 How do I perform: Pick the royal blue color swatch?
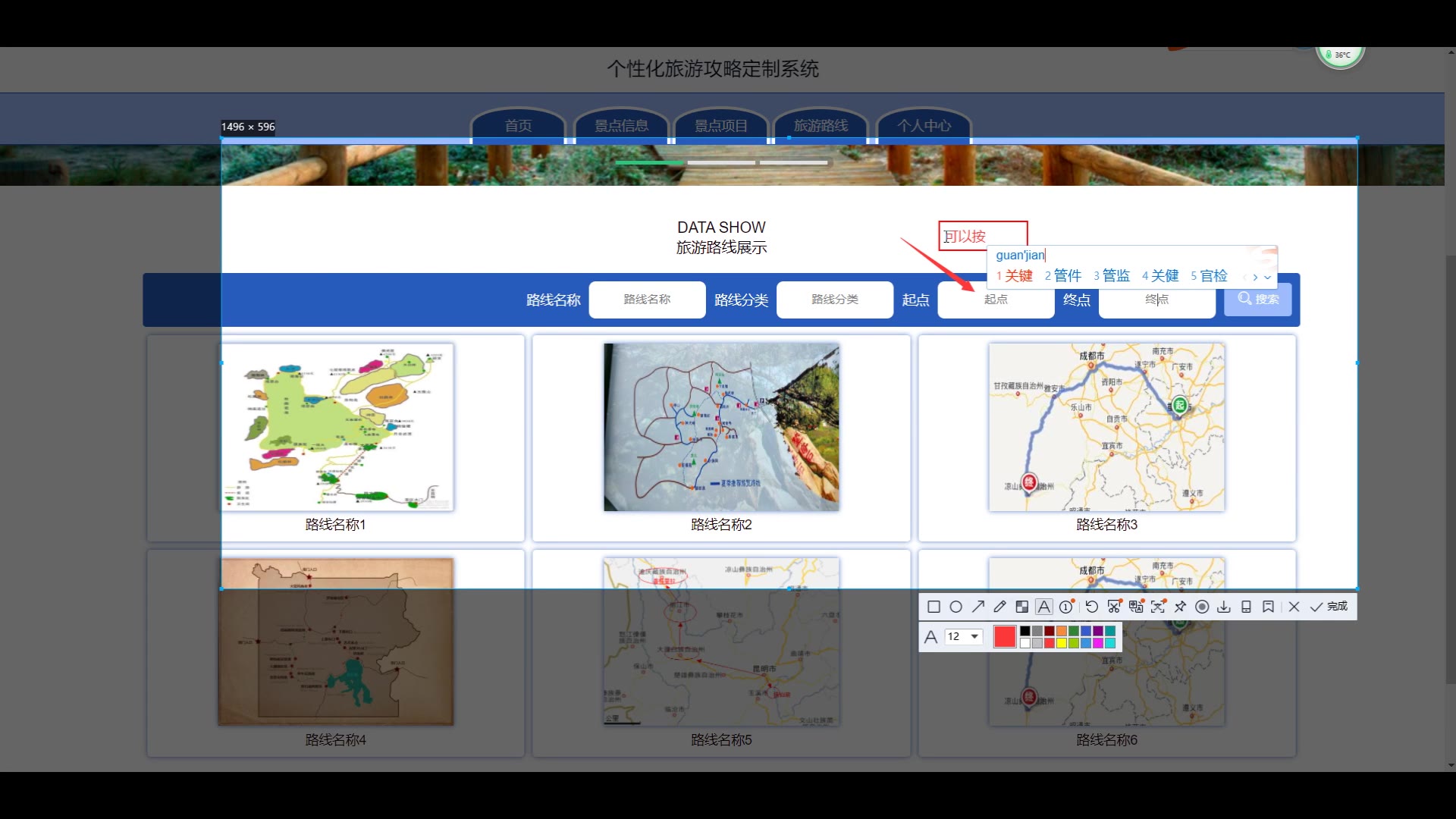point(1086,631)
